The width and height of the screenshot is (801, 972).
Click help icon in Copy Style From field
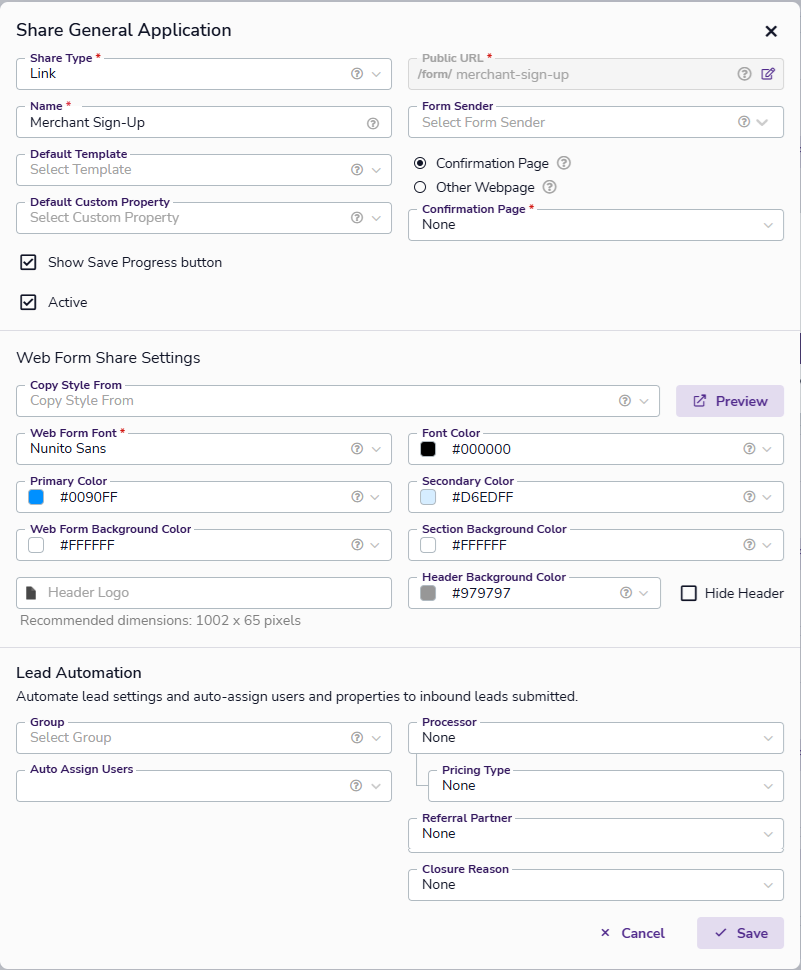(x=625, y=401)
